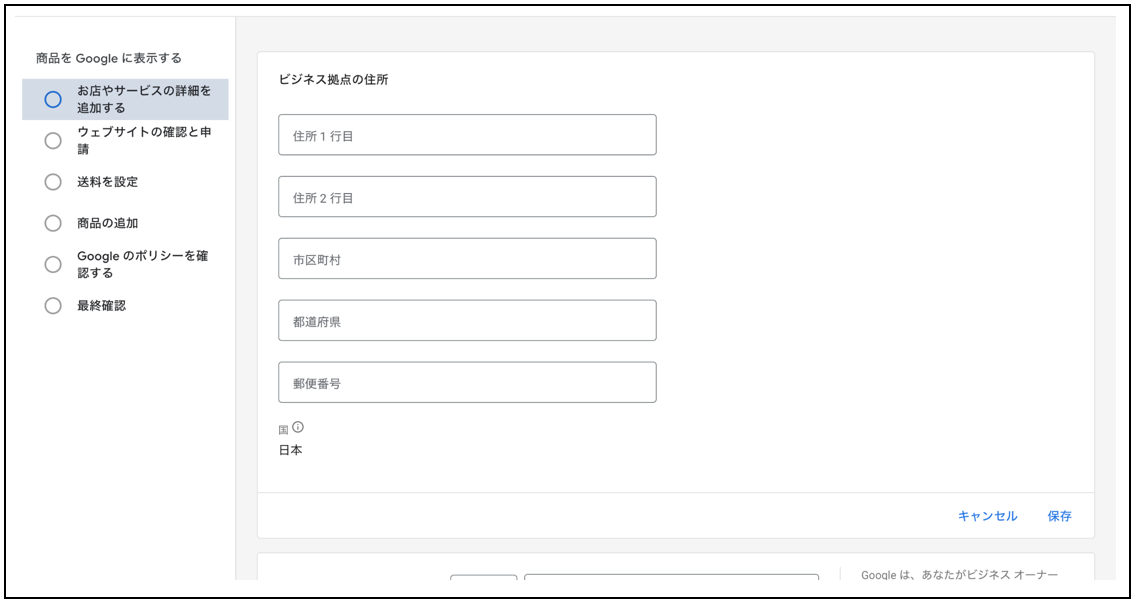This screenshot has height=606, width=1136.
Task: Go to the 商品の追加 step label
Action: tap(108, 223)
